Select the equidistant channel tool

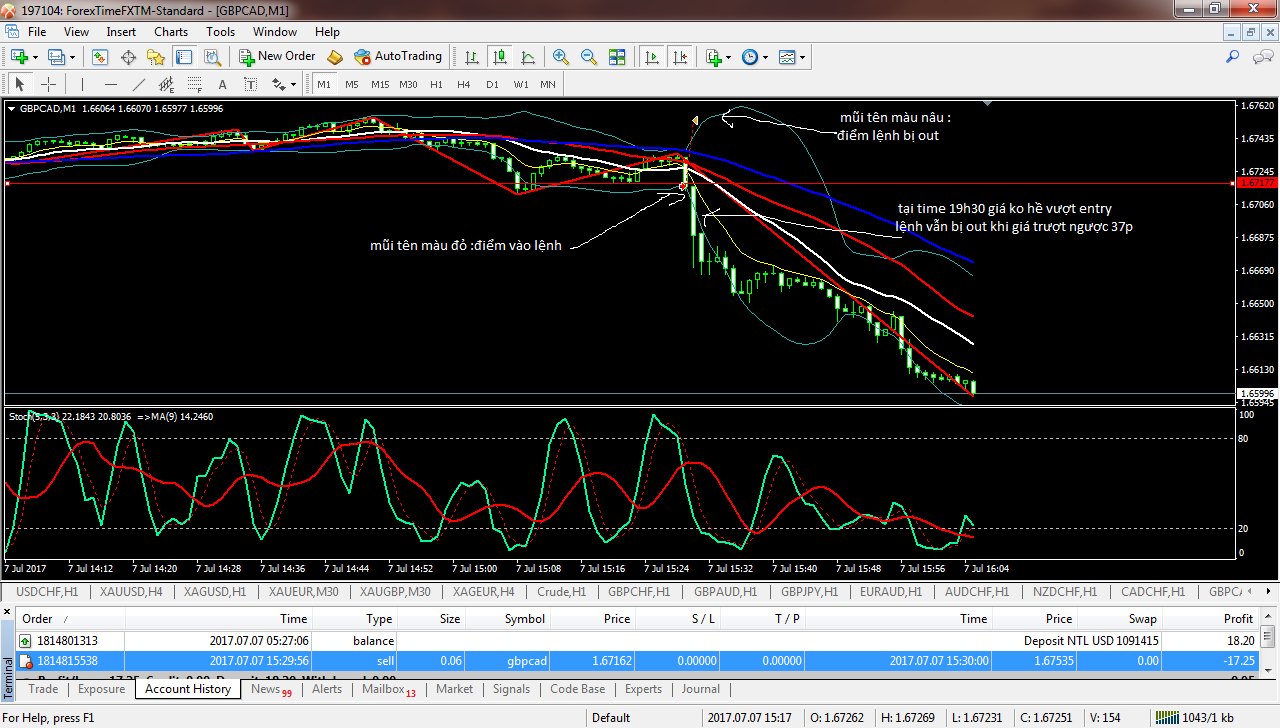coord(167,84)
